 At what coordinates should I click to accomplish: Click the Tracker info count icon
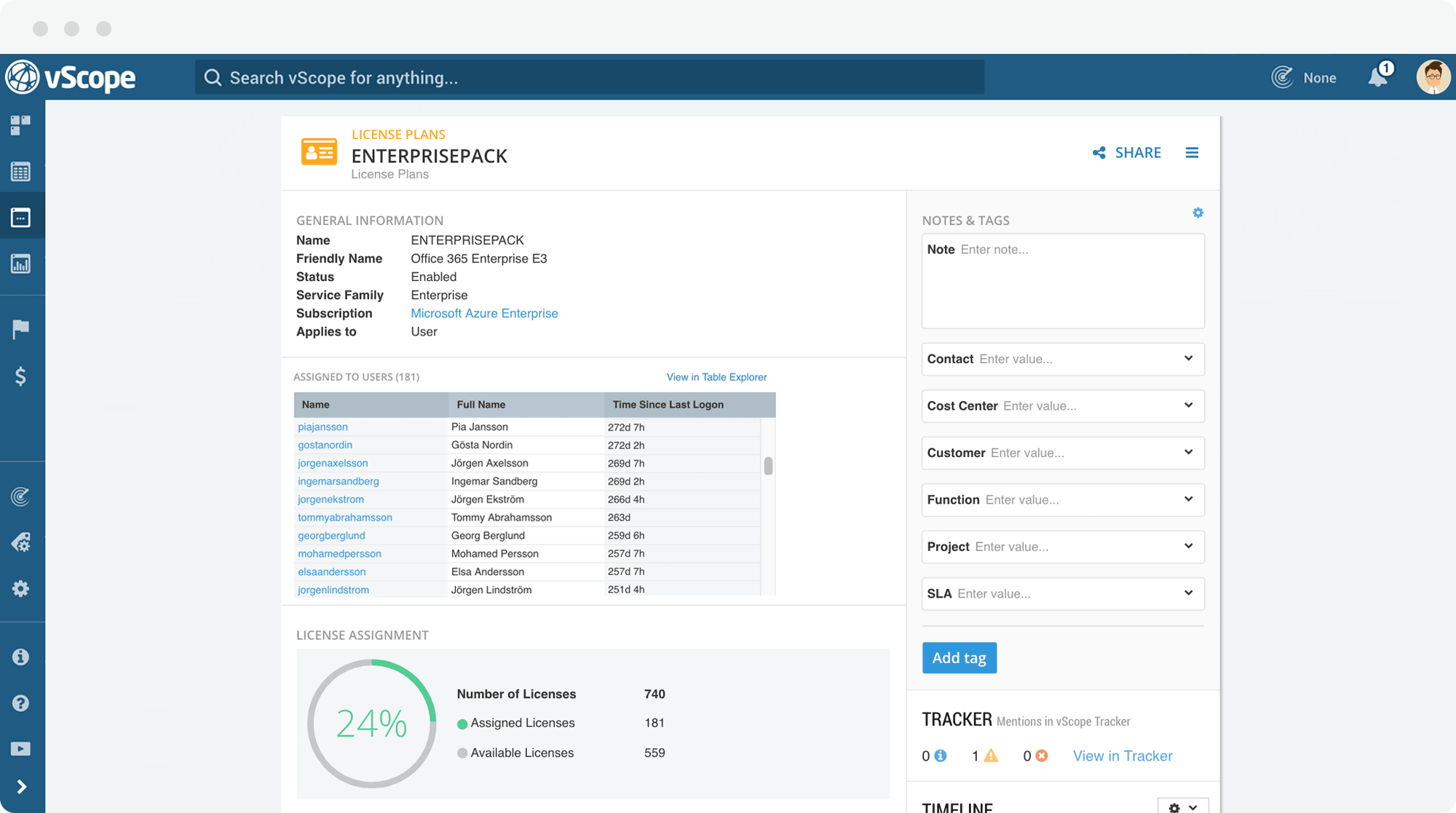(x=941, y=756)
